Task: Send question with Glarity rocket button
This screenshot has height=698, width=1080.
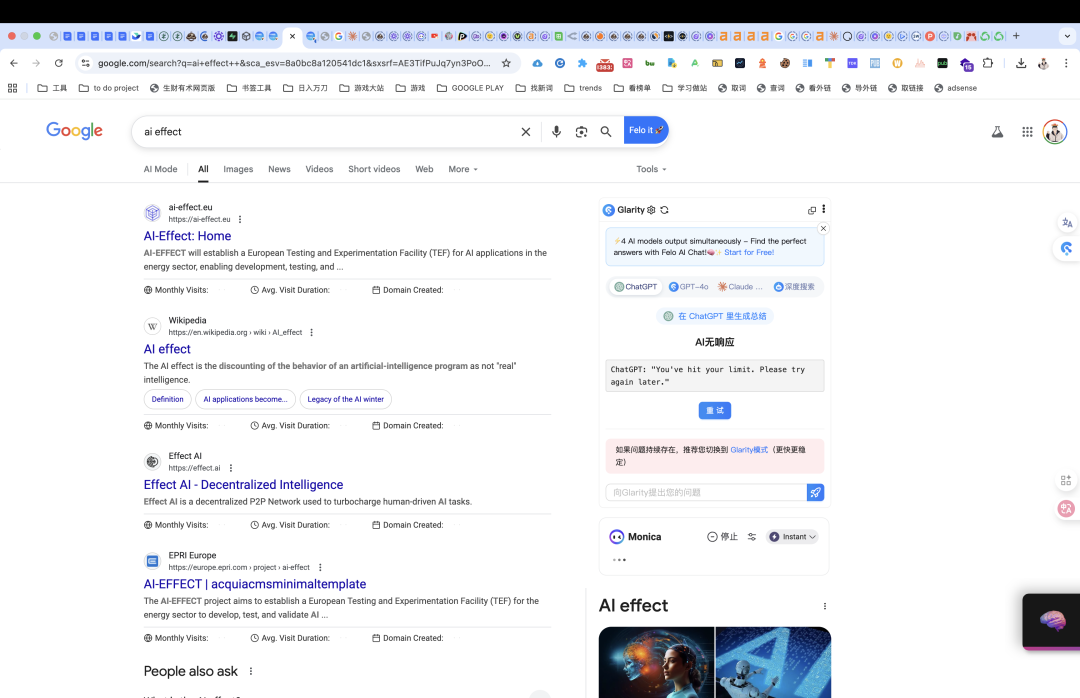Action: tap(816, 492)
